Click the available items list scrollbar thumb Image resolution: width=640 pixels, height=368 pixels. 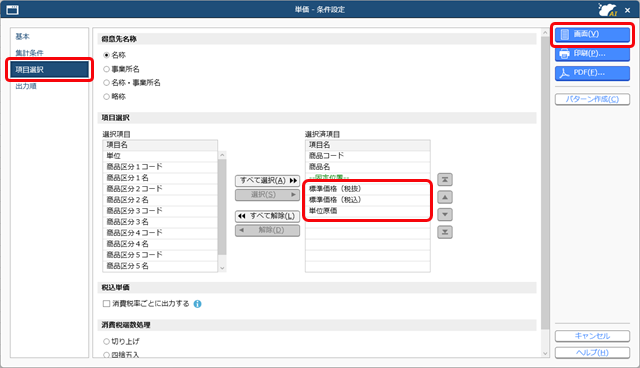pyautogui.click(x=222, y=207)
